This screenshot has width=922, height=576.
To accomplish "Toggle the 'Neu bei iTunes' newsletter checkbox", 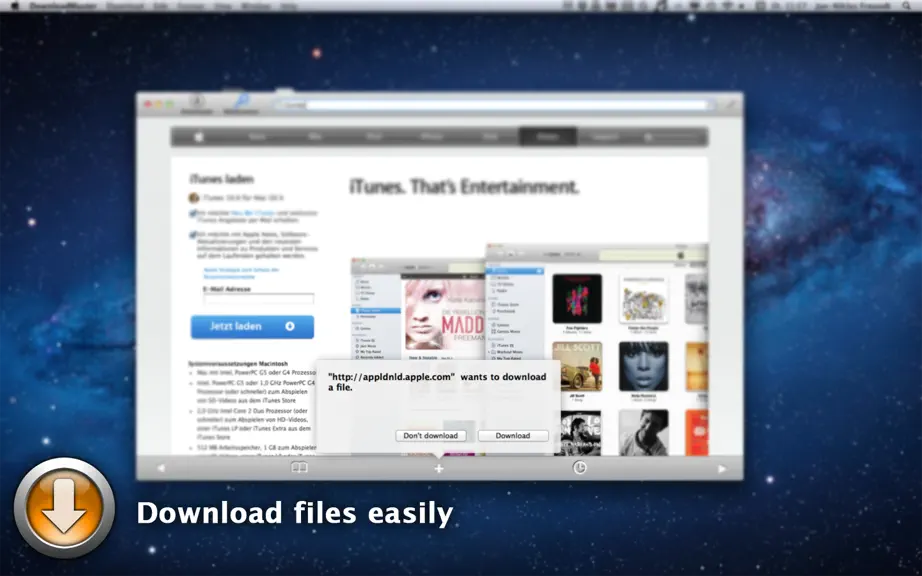I will pos(193,213).
